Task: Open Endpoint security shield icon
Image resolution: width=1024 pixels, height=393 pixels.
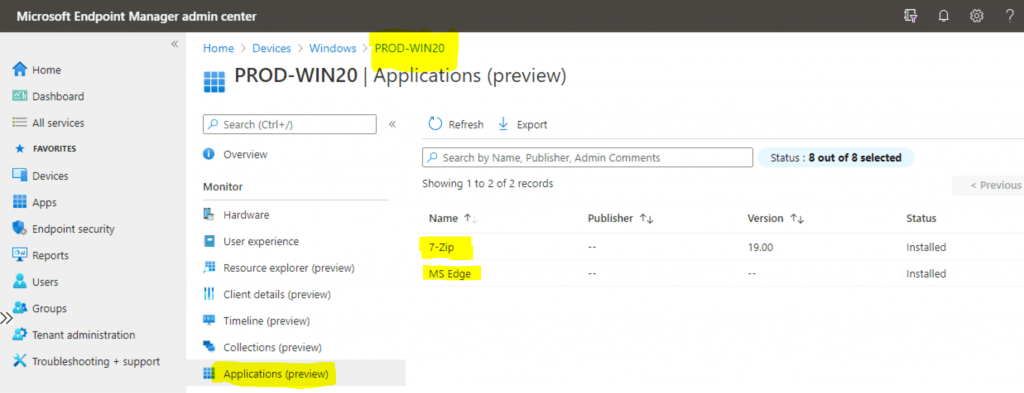Action: coord(20,228)
